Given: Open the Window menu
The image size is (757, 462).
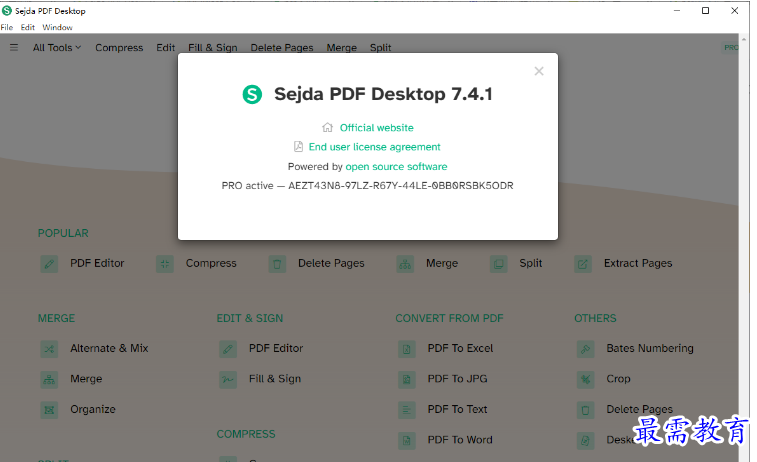Looking at the screenshot, I should tap(57, 28).
